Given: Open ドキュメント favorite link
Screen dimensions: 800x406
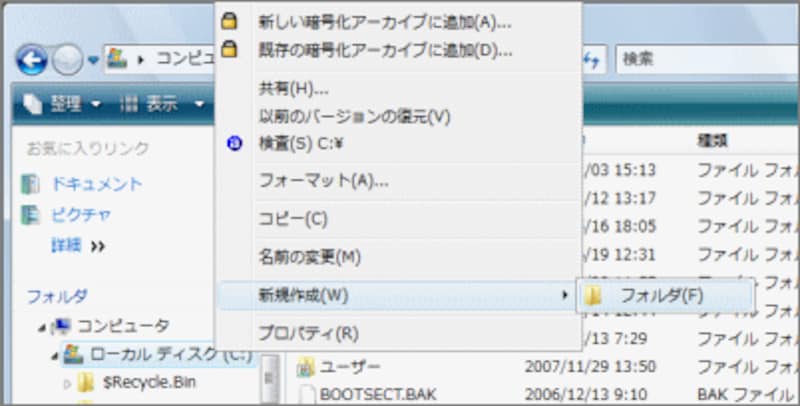Looking at the screenshot, I should [x=97, y=184].
